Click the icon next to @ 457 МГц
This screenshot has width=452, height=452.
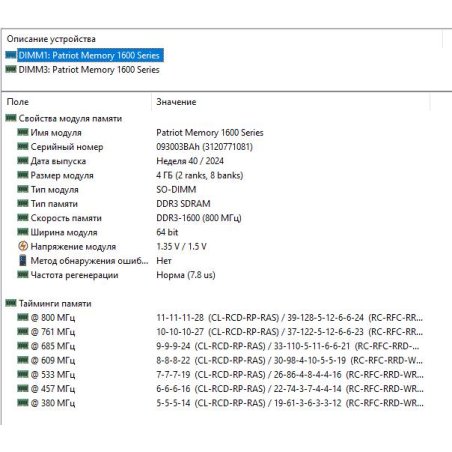tap(23, 388)
